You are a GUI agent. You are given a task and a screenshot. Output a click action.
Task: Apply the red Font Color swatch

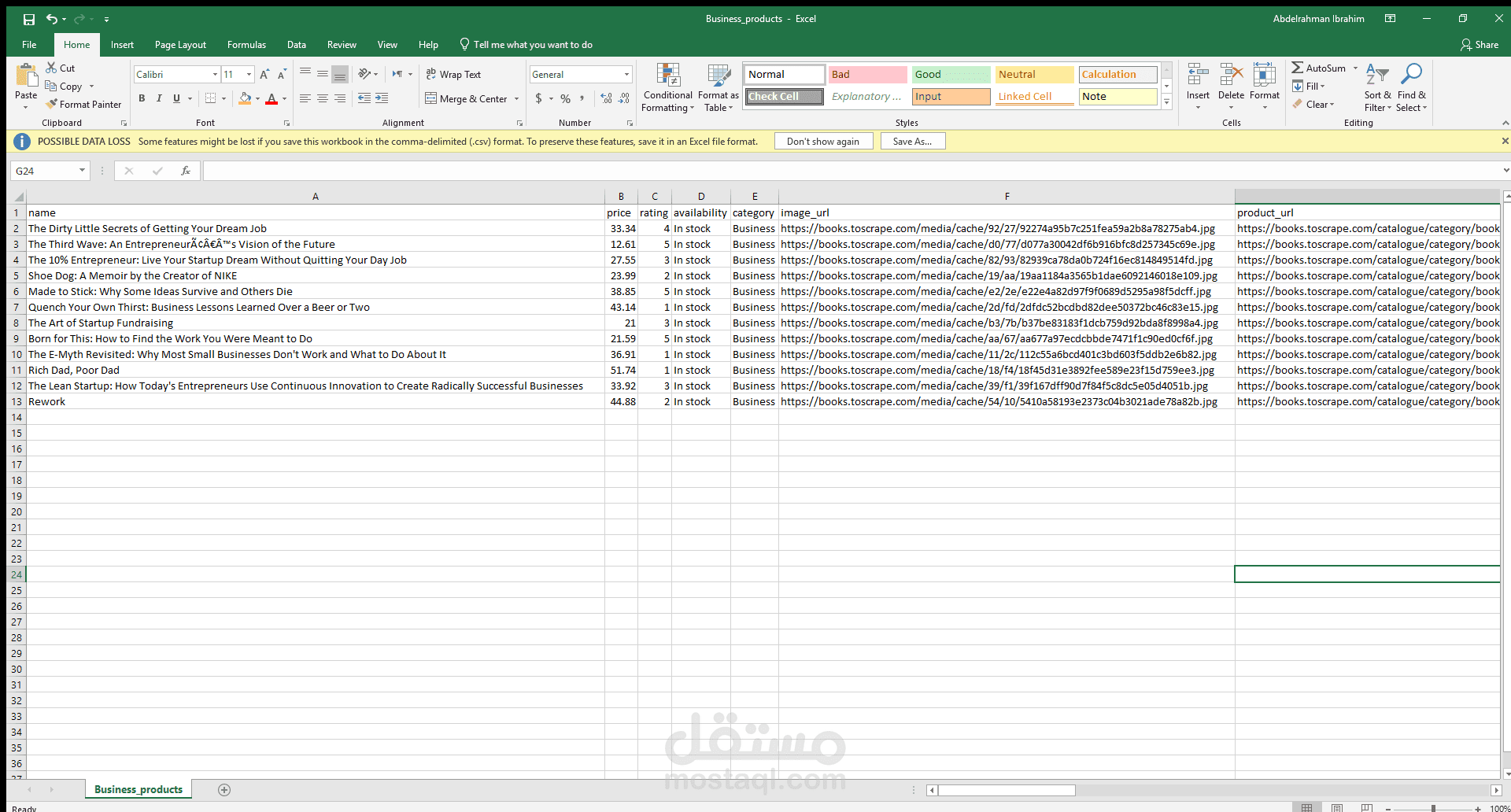click(272, 98)
